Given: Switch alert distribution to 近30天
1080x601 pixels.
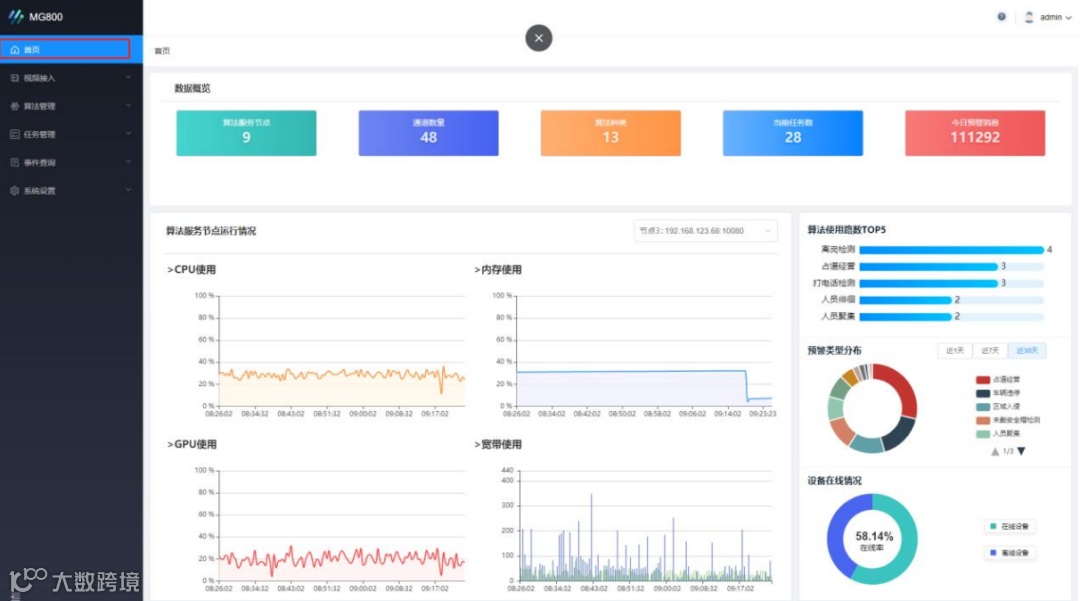Looking at the screenshot, I should pos(1027,350).
